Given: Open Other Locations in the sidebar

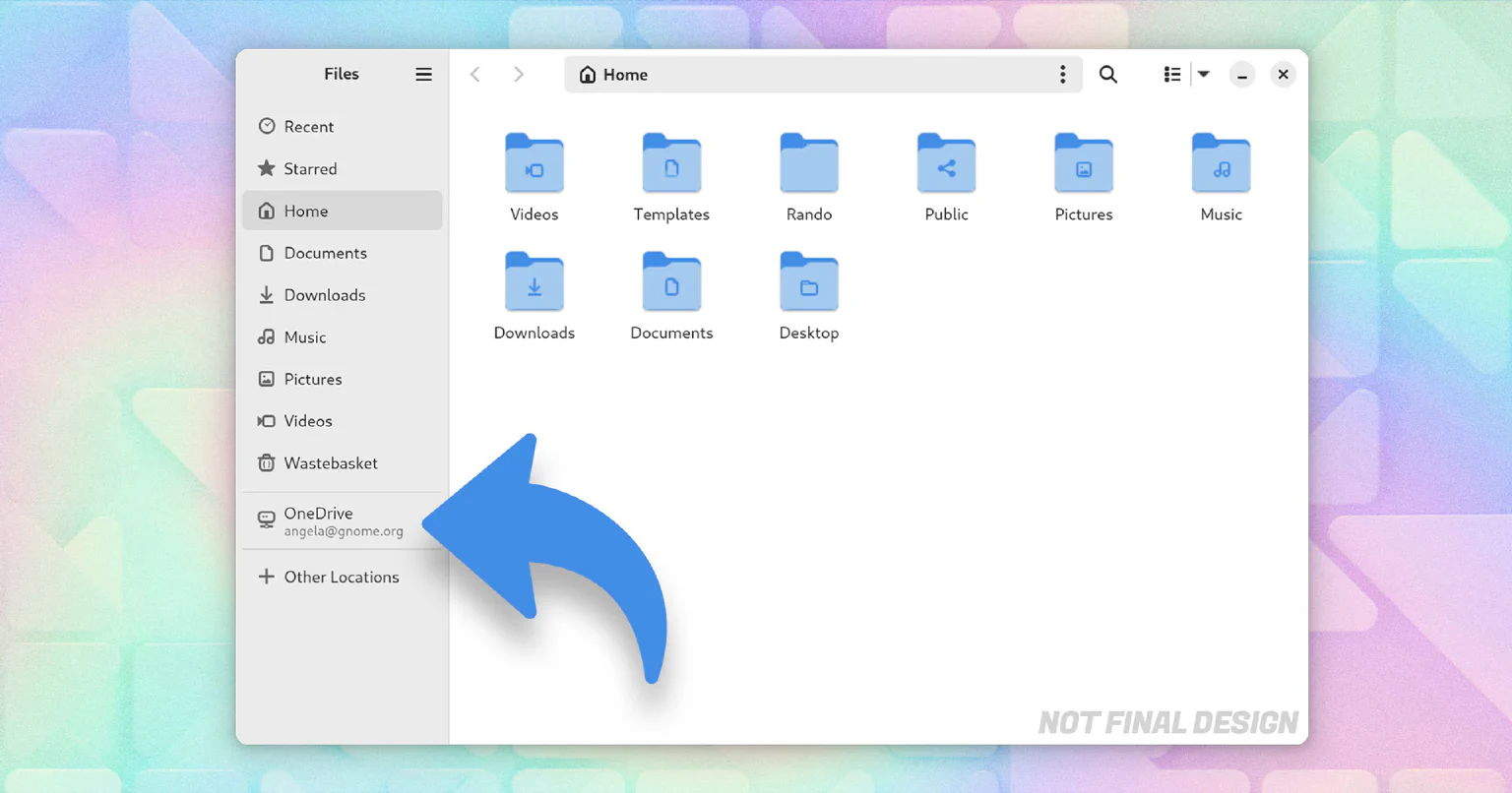Looking at the screenshot, I should [x=343, y=578].
